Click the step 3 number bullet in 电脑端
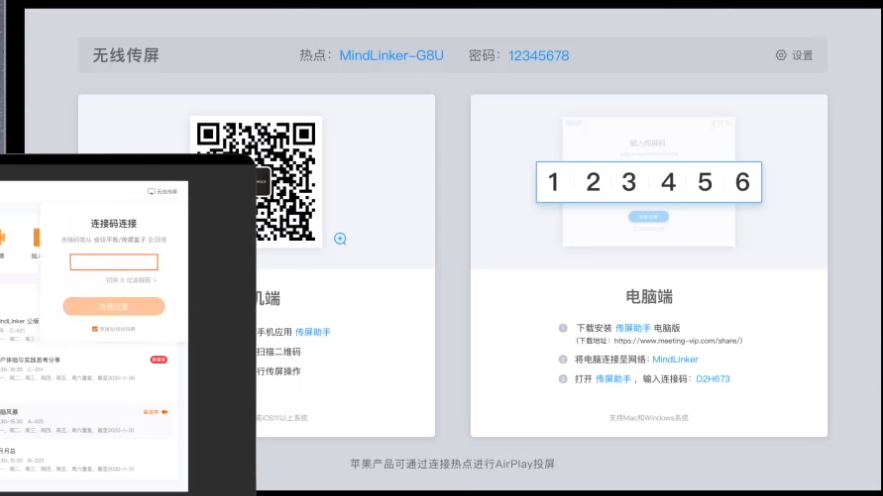The width and height of the screenshot is (883, 496). [563, 379]
